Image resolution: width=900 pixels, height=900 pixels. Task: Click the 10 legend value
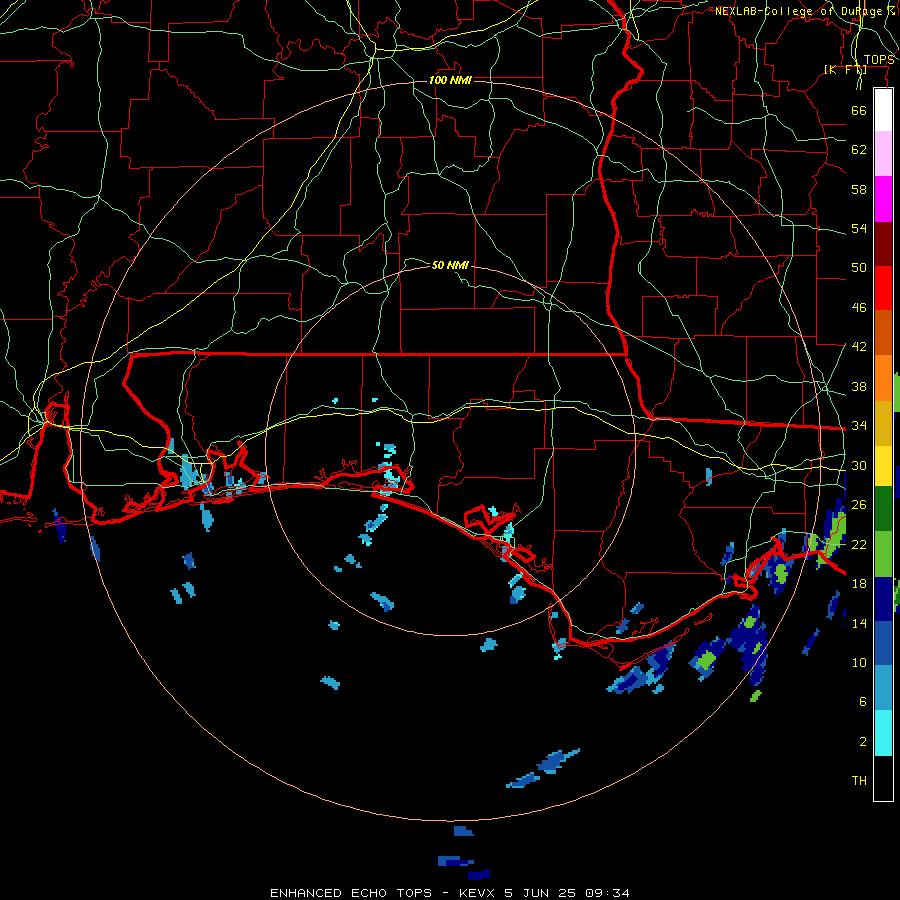point(859,663)
